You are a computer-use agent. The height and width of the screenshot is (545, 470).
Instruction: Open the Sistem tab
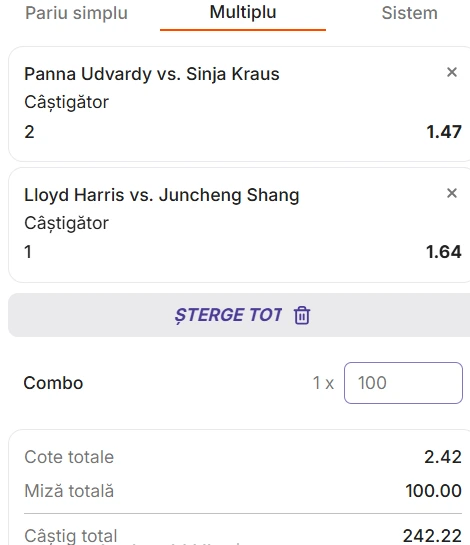[410, 13]
